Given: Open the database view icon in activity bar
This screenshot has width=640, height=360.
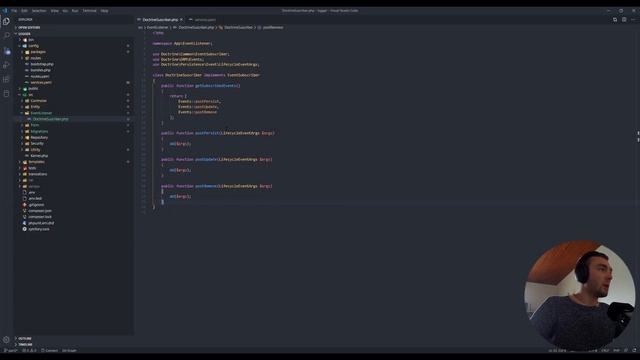Looking at the screenshot, I should tap(6, 94).
